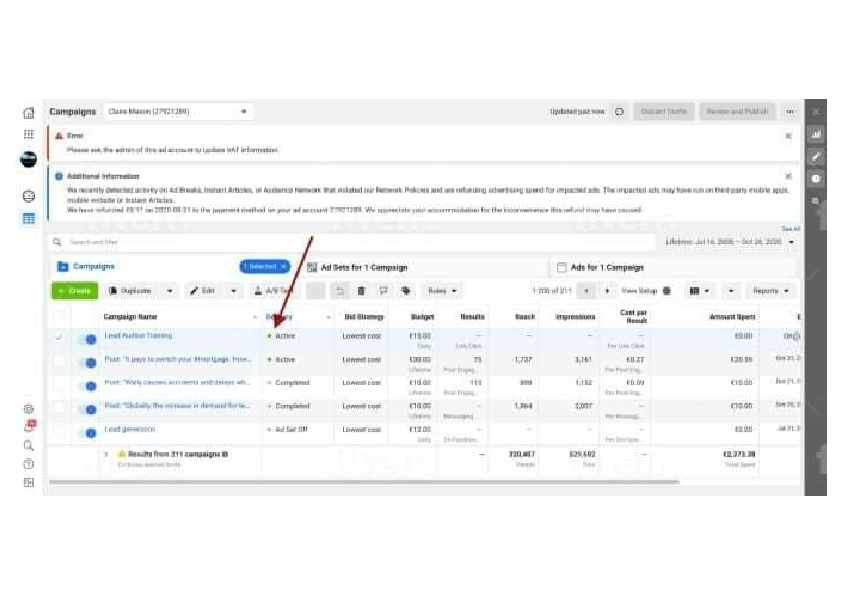Open the Lifetime date range dropdown
842x595 pixels.
730,242
